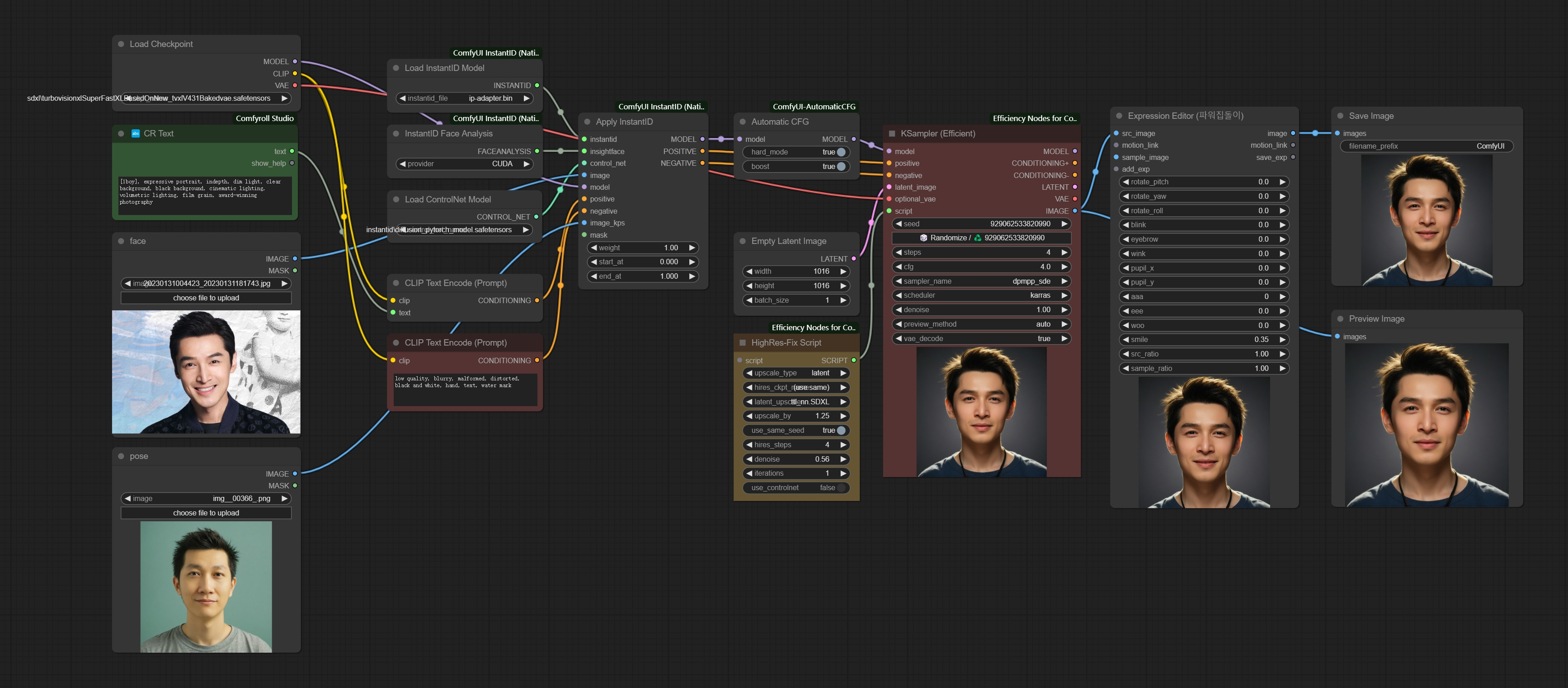
Task: Click the Randomize seed button in KSampler
Action: click(x=948, y=238)
